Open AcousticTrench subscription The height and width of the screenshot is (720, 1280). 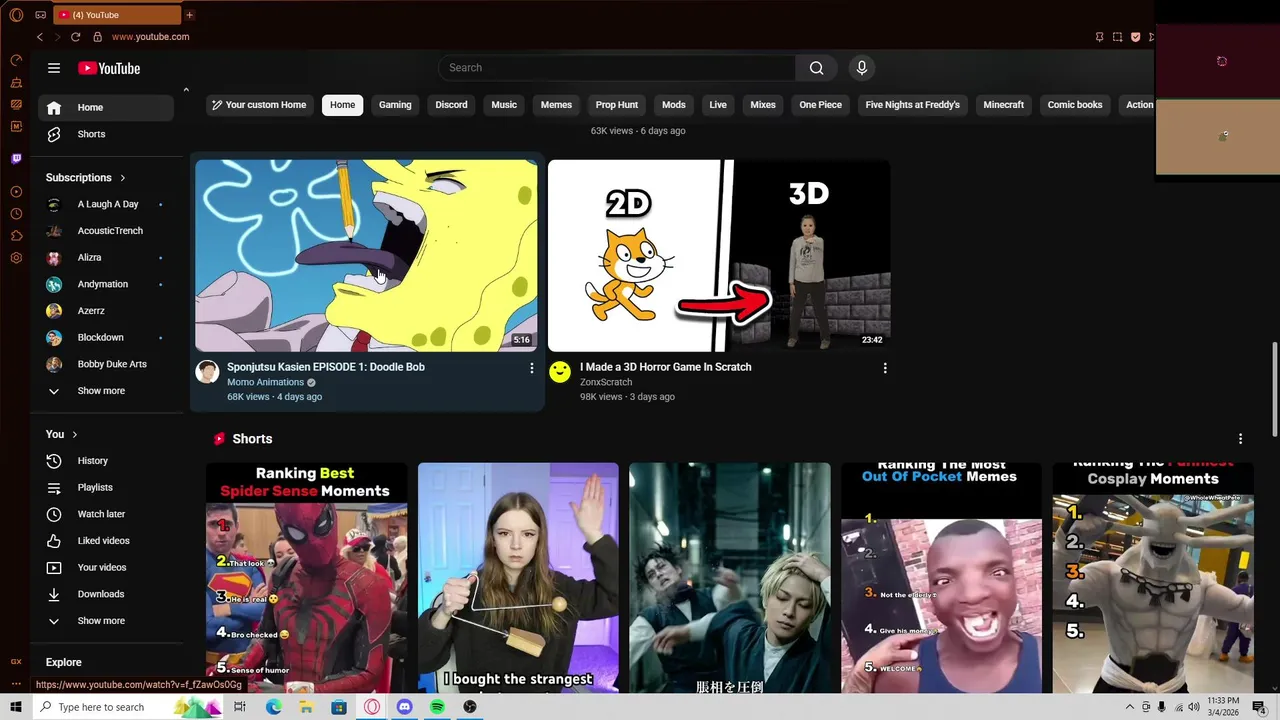[x=106, y=231]
